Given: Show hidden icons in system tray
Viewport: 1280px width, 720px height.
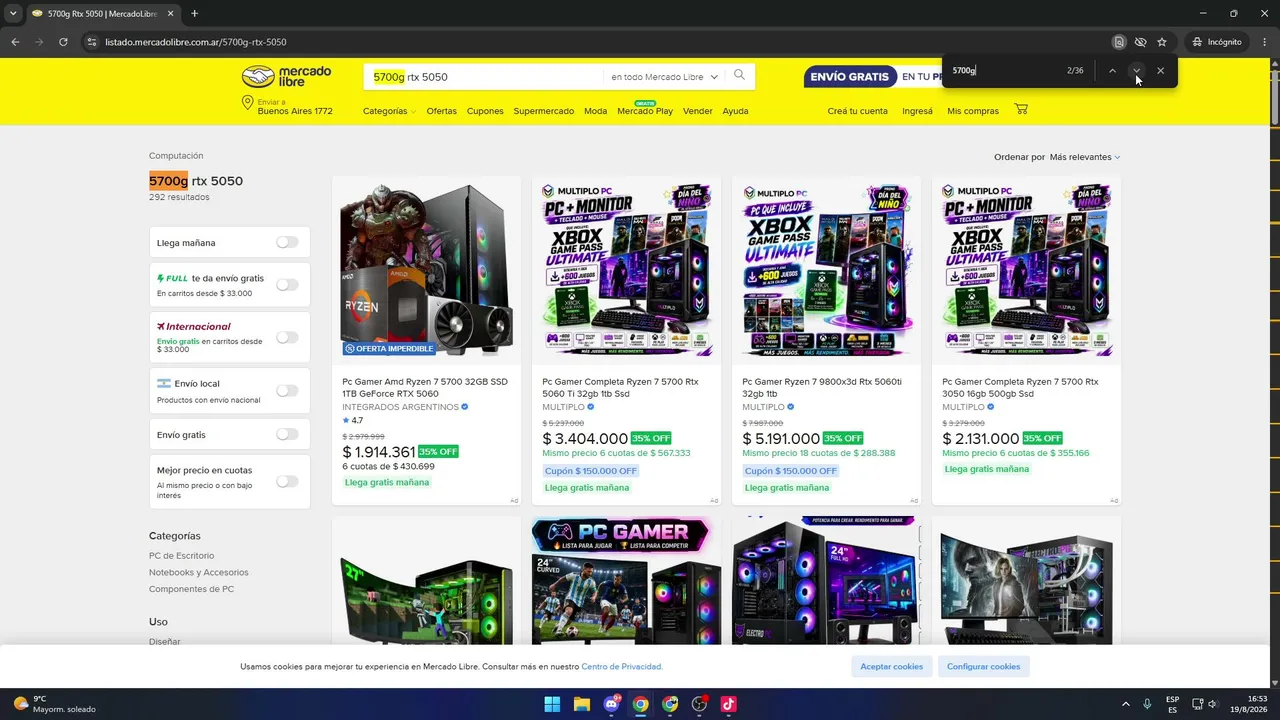Looking at the screenshot, I should 1125,704.
